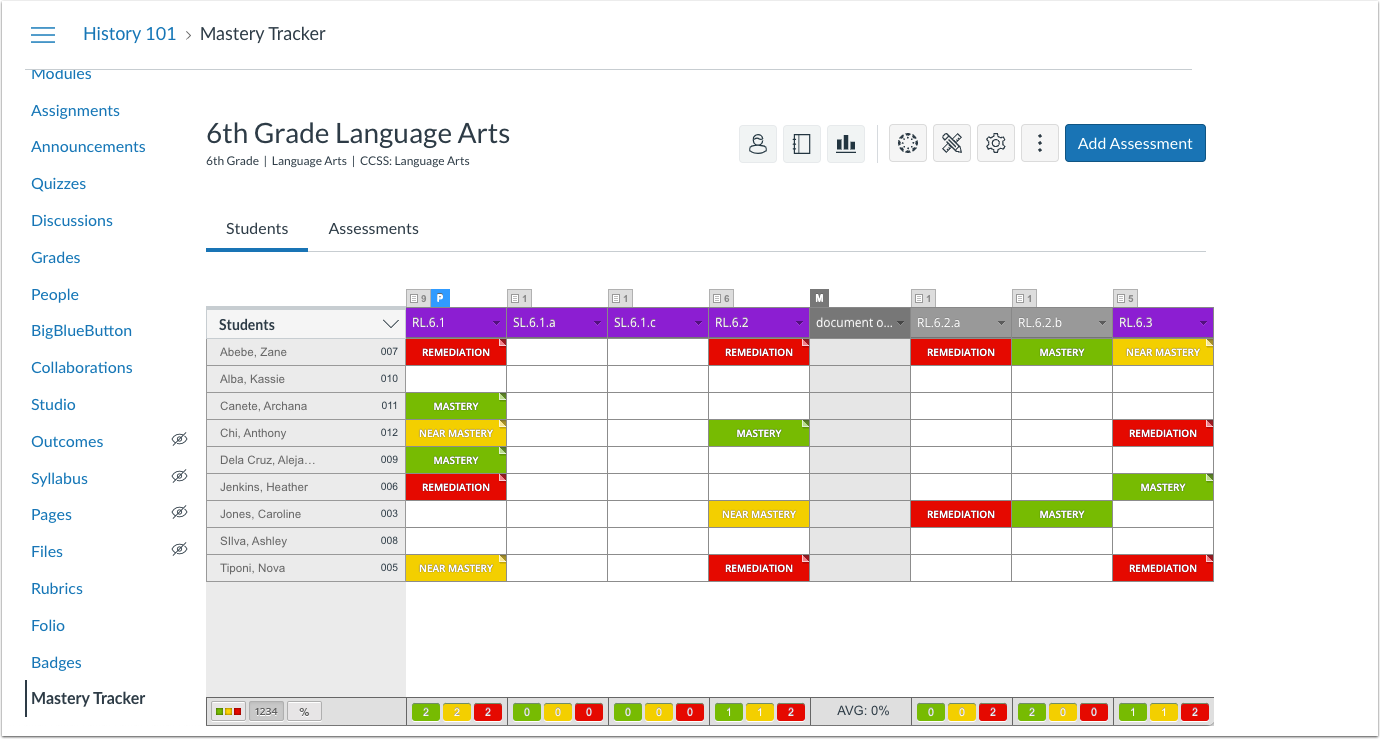
Task: Switch to the Assessments tab
Action: click(373, 228)
